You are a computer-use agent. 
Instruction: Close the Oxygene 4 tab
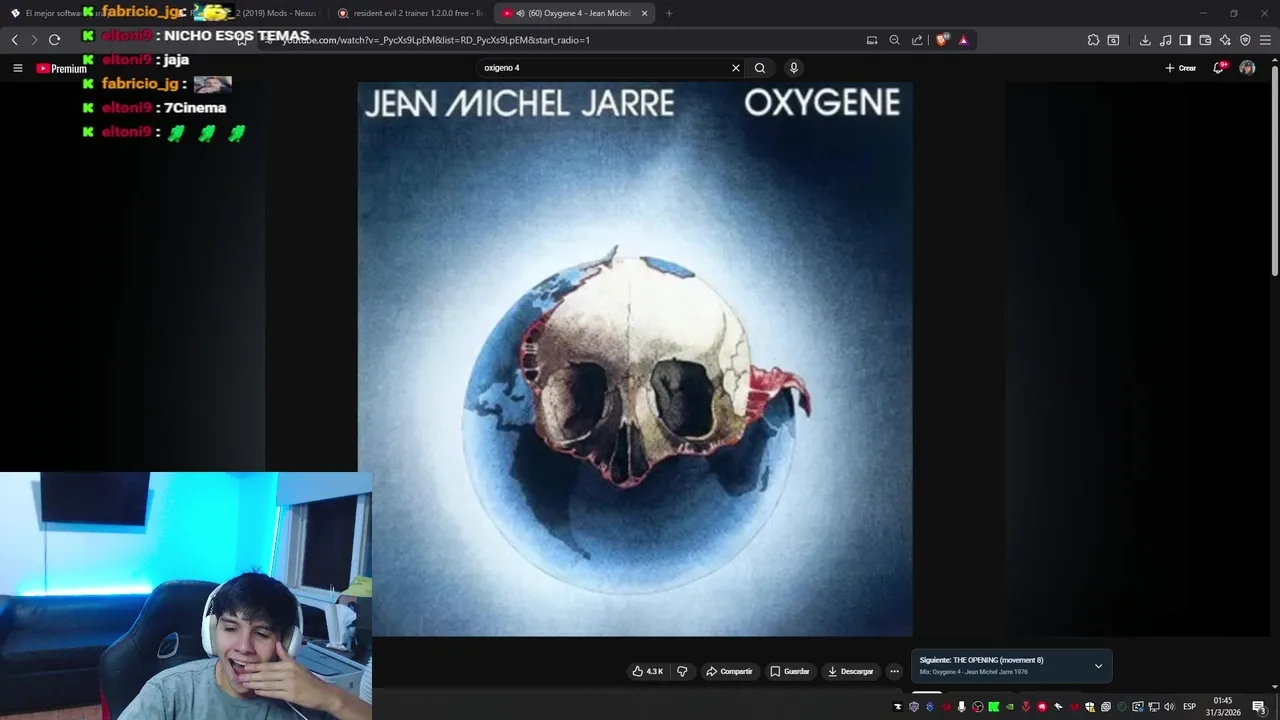[x=644, y=13]
